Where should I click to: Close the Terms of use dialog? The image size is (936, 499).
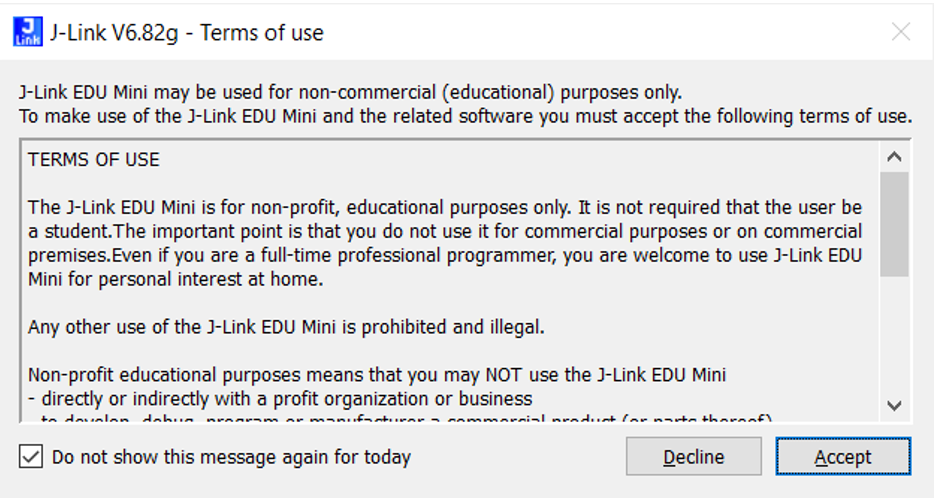click(x=901, y=32)
